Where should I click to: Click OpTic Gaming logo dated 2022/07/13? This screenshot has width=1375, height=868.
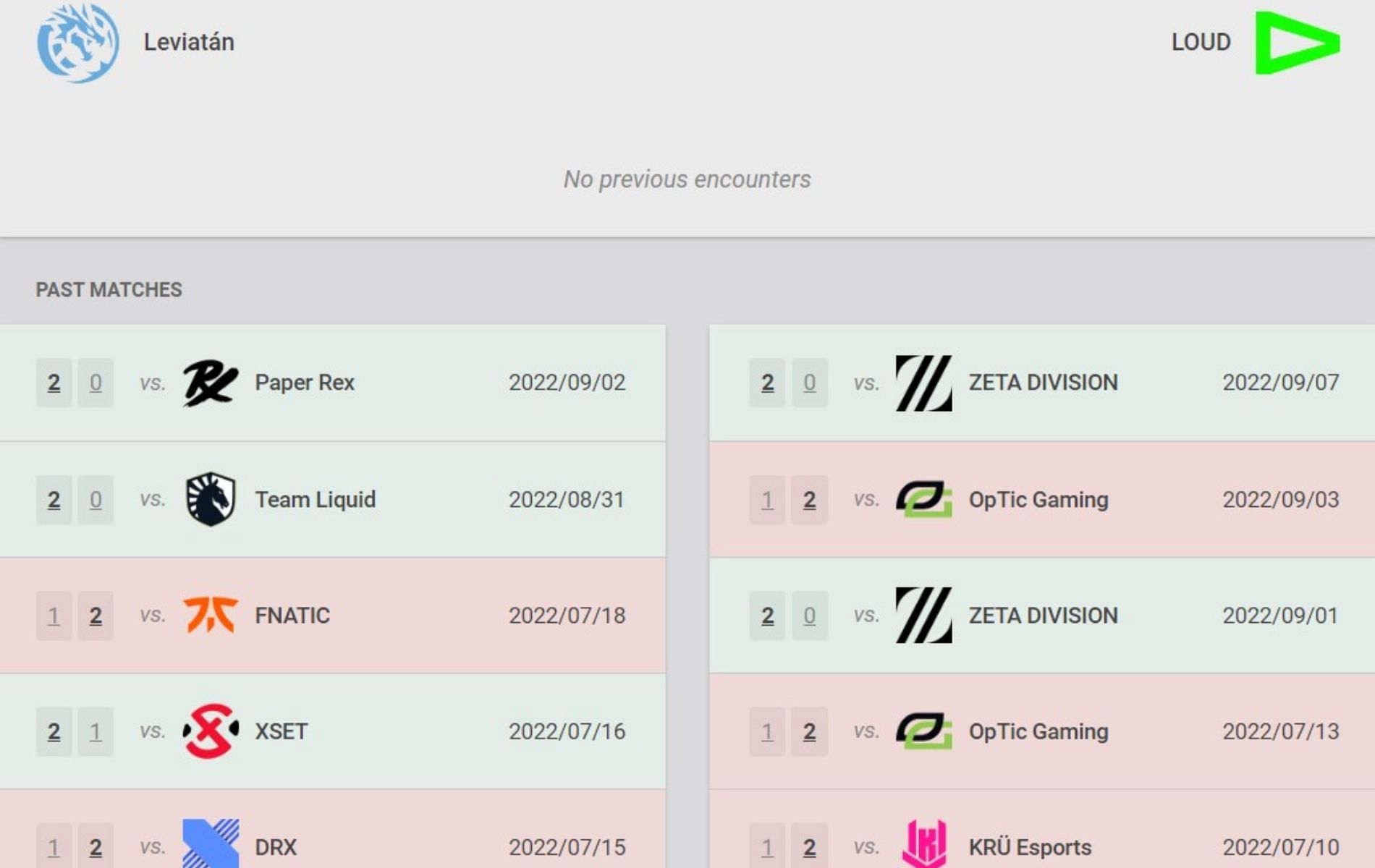click(924, 731)
